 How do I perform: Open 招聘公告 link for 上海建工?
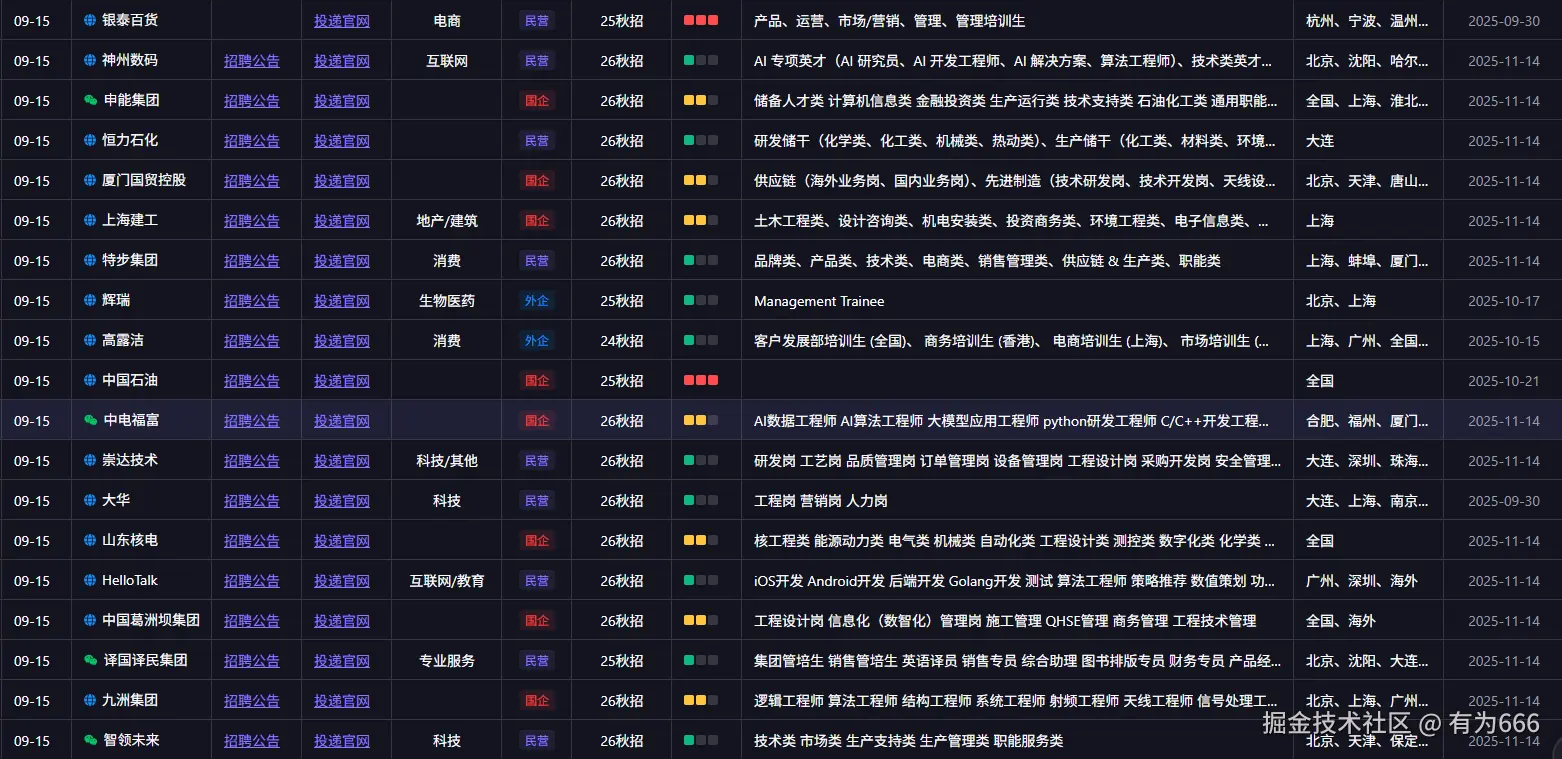click(x=252, y=221)
